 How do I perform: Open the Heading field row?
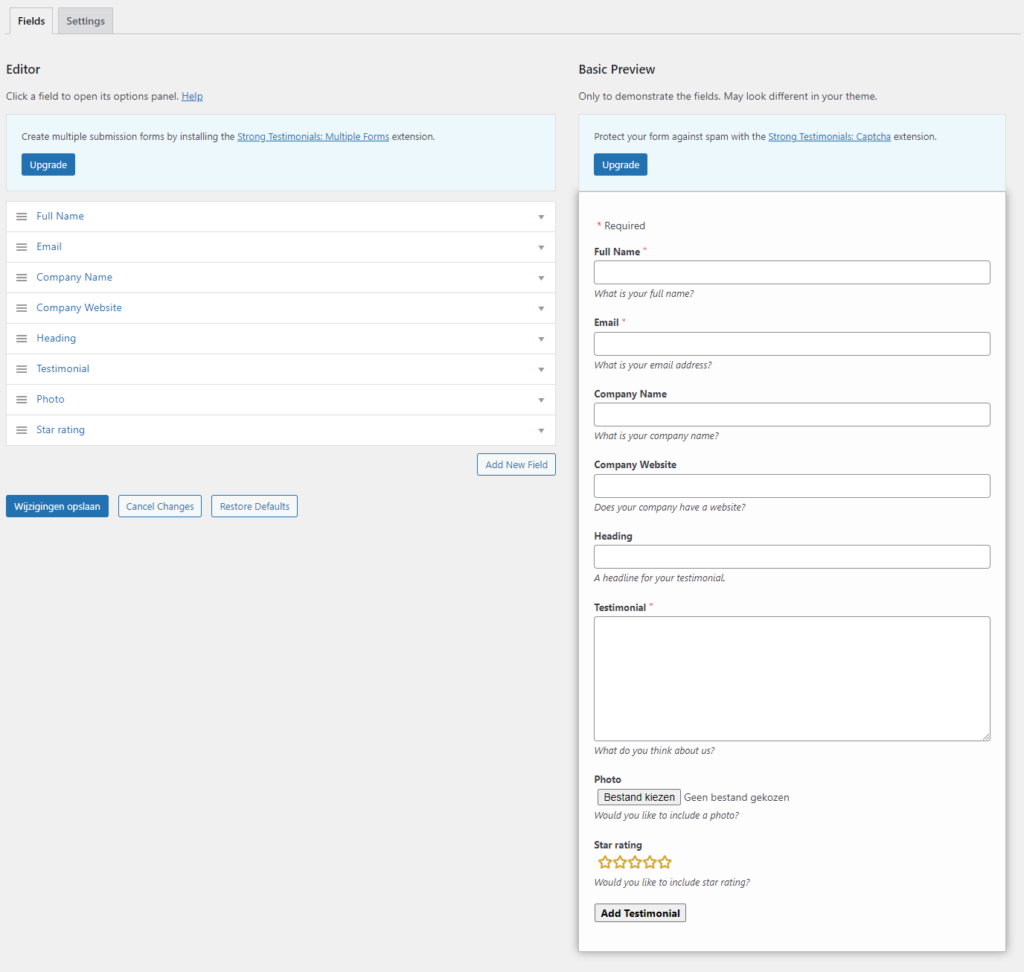pyautogui.click(x=281, y=338)
